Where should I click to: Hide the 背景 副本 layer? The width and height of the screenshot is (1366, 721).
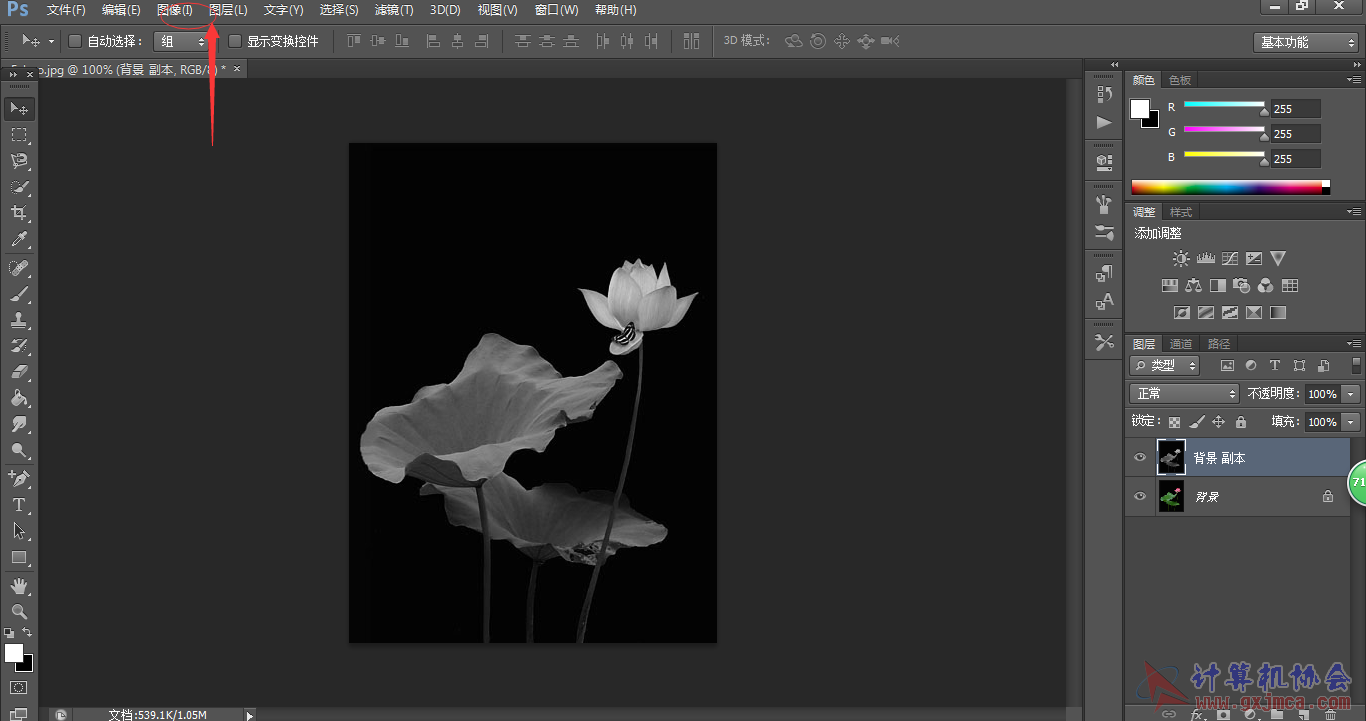[x=1139, y=458]
